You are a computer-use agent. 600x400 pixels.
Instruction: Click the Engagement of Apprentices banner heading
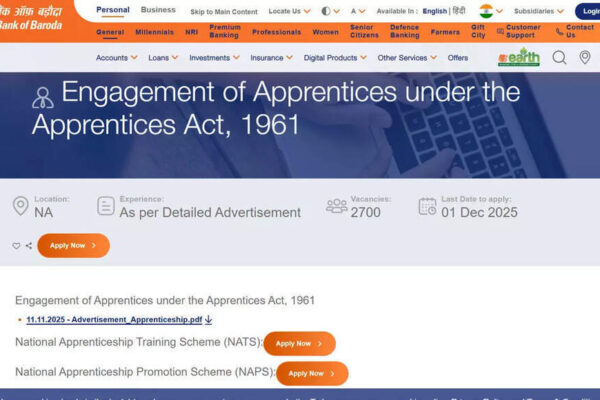pyautogui.click(x=276, y=108)
